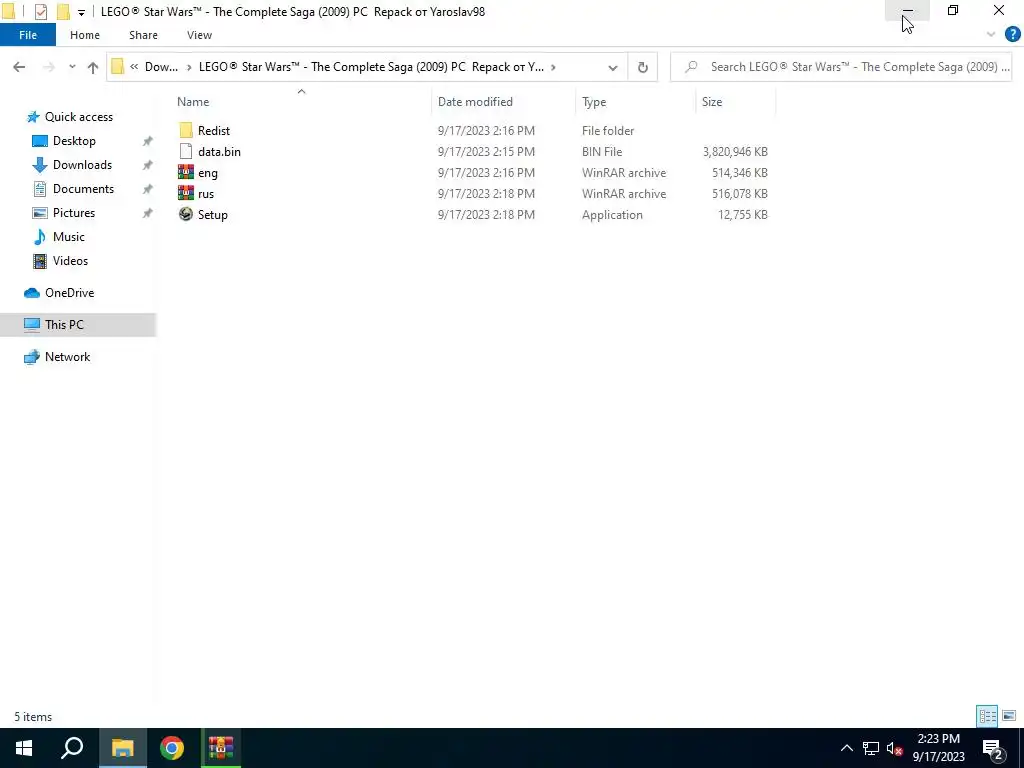Image resolution: width=1024 pixels, height=768 pixels.
Task: Open the notification center
Action: tap(993, 748)
